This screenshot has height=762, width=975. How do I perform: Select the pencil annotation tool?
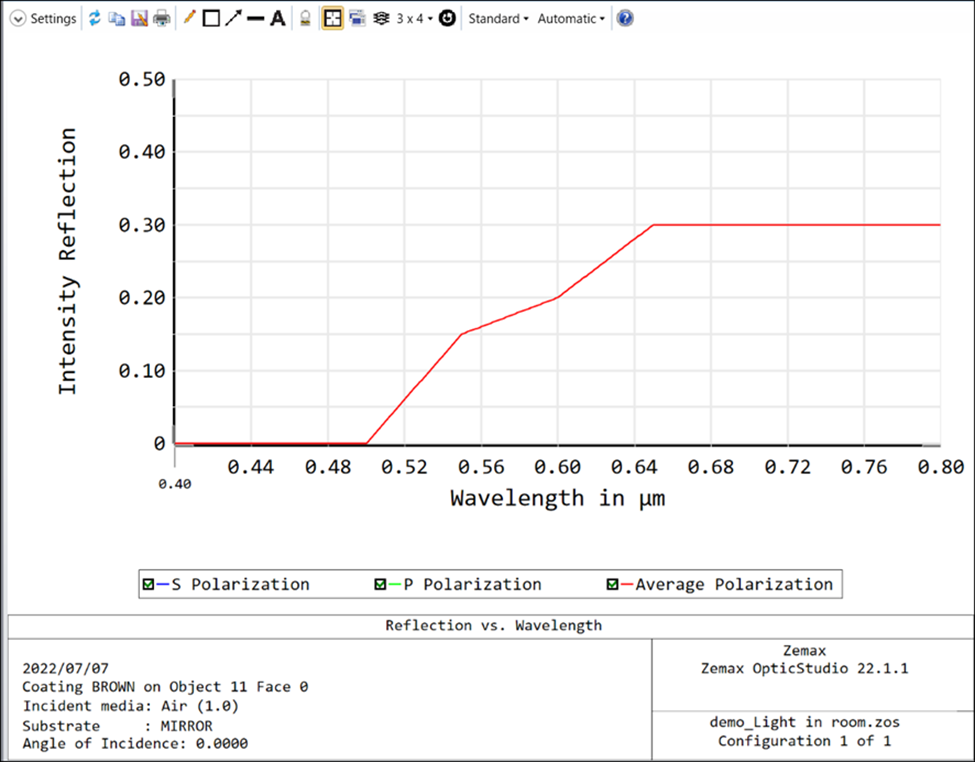189,19
